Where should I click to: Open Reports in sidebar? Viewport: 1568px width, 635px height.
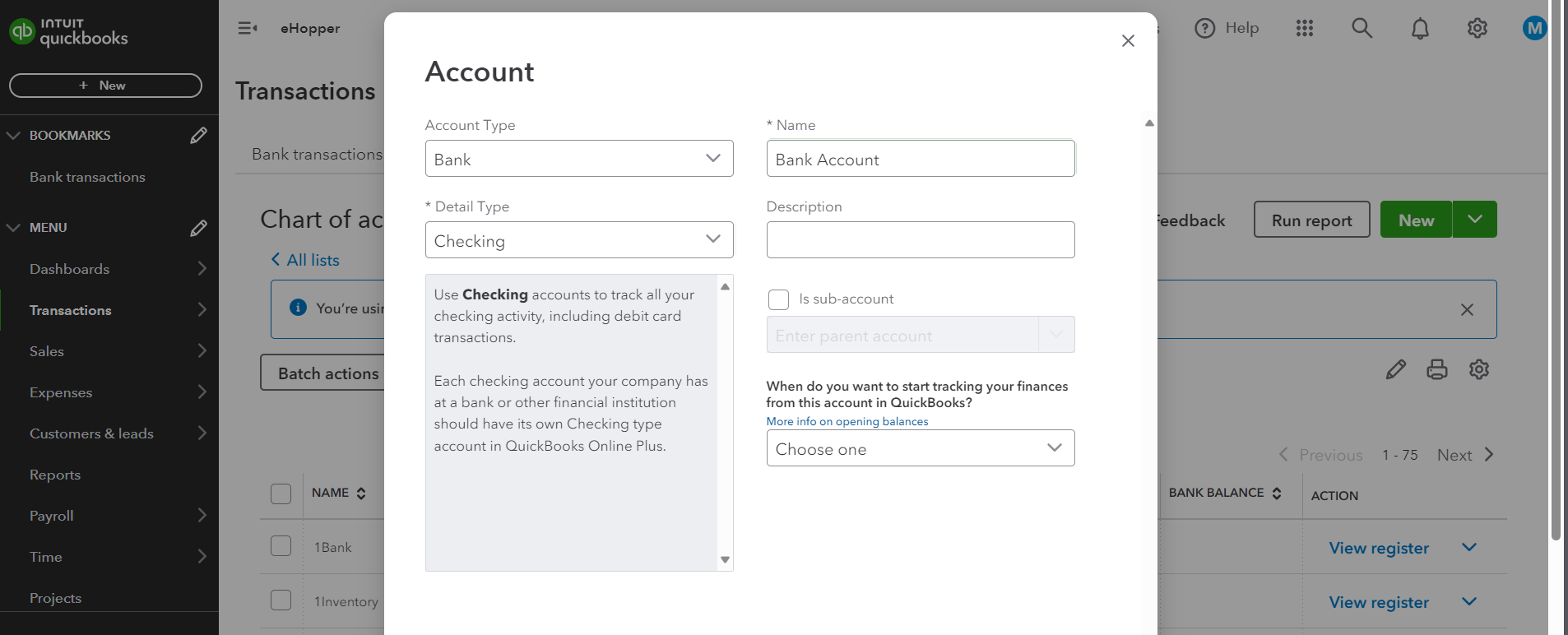coord(55,475)
